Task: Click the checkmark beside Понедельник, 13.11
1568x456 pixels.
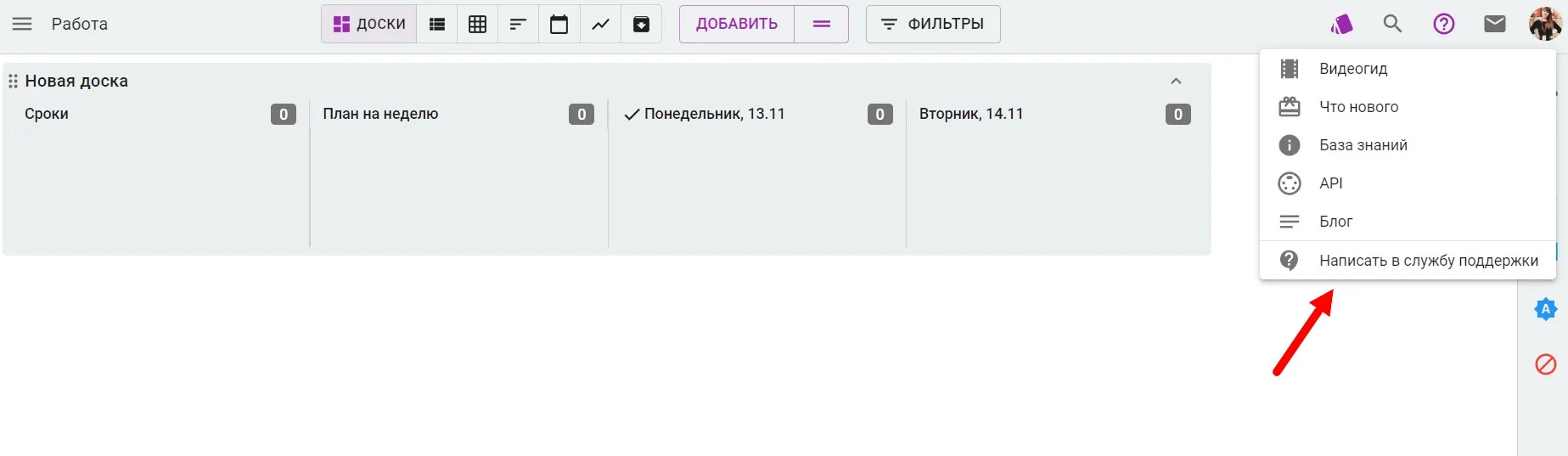Action: click(632, 115)
